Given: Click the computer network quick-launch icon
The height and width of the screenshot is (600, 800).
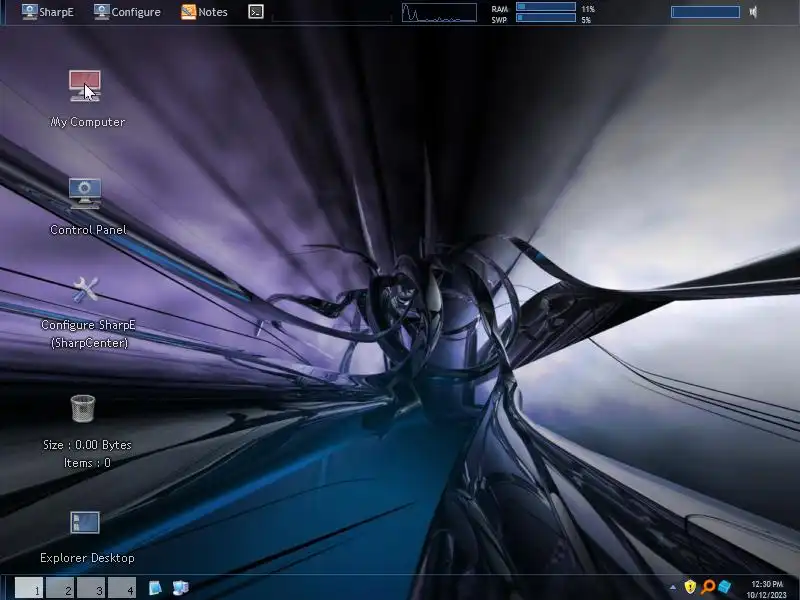Looking at the screenshot, I should click(180, 588).
